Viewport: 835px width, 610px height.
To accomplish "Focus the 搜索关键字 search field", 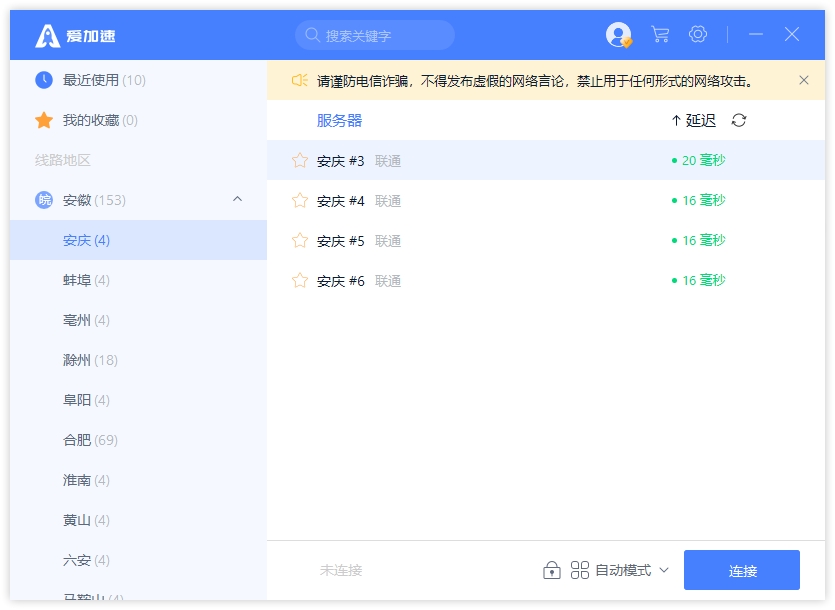I will (375, 35).
